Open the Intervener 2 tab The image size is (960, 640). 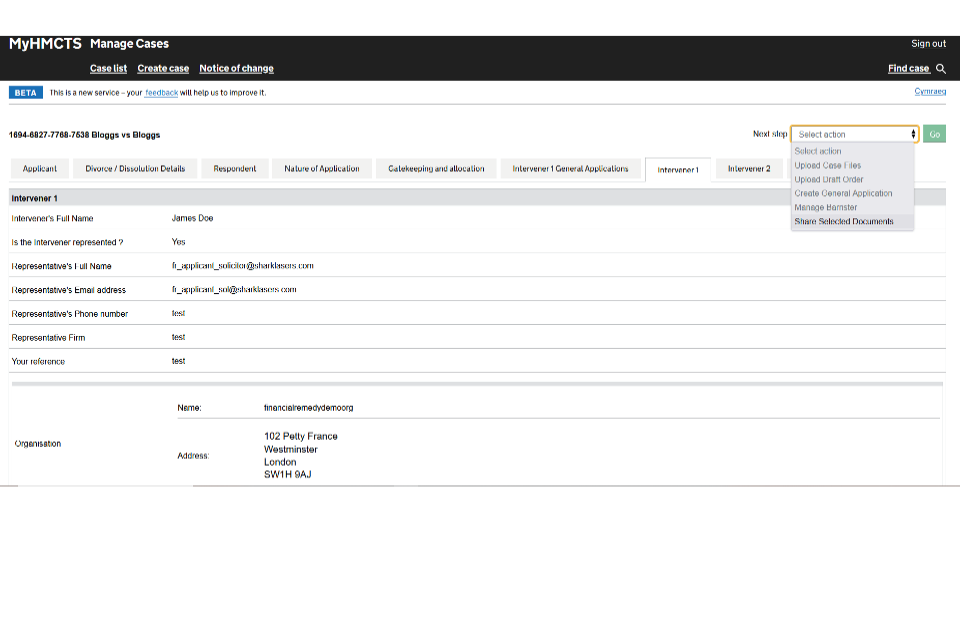click(x=748, y=169)
